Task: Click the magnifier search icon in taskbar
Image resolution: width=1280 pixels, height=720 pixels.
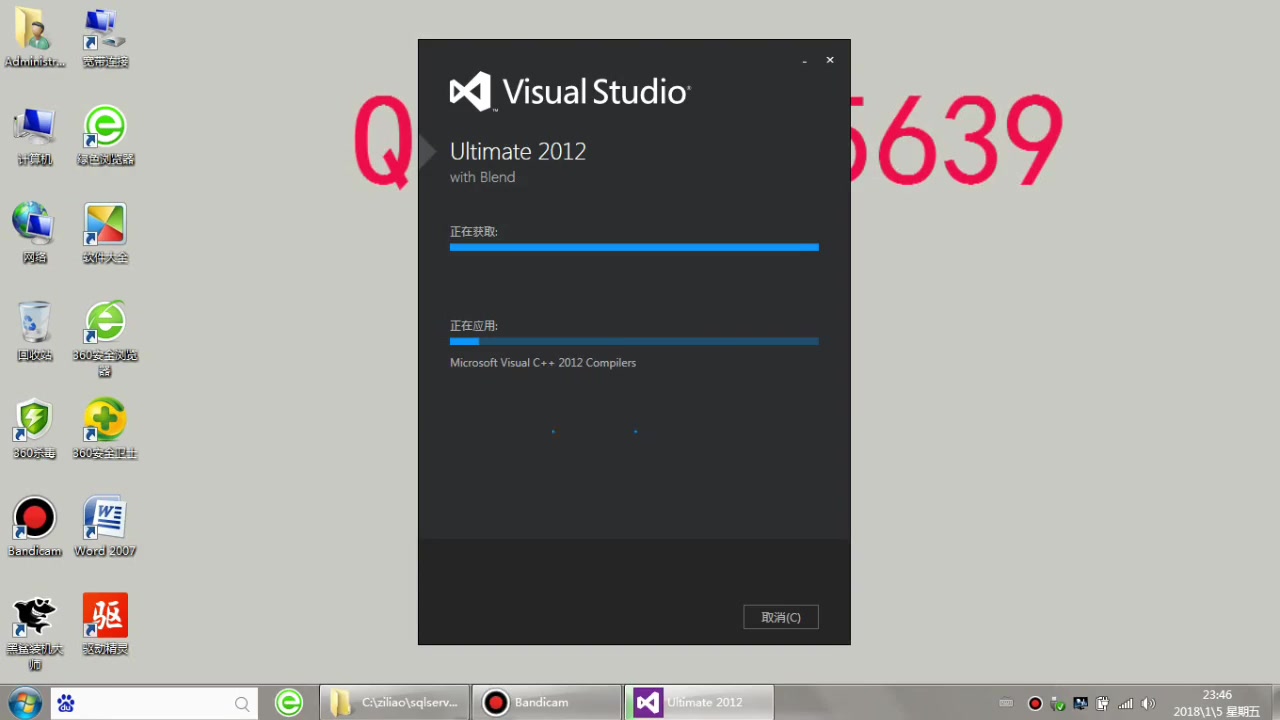Action: point(242,704)
